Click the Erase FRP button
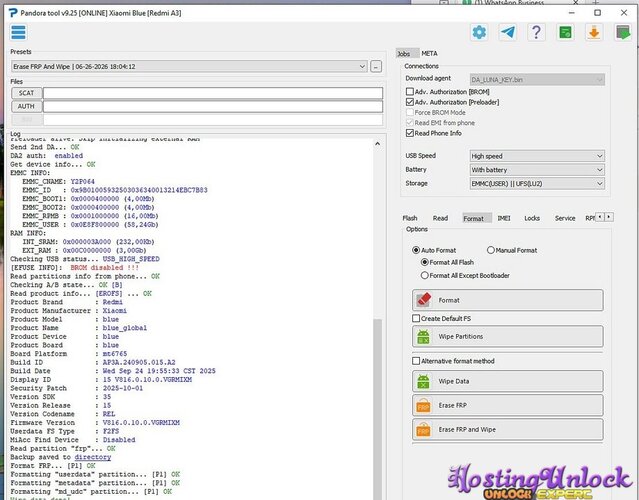 [x=507, y=405]
